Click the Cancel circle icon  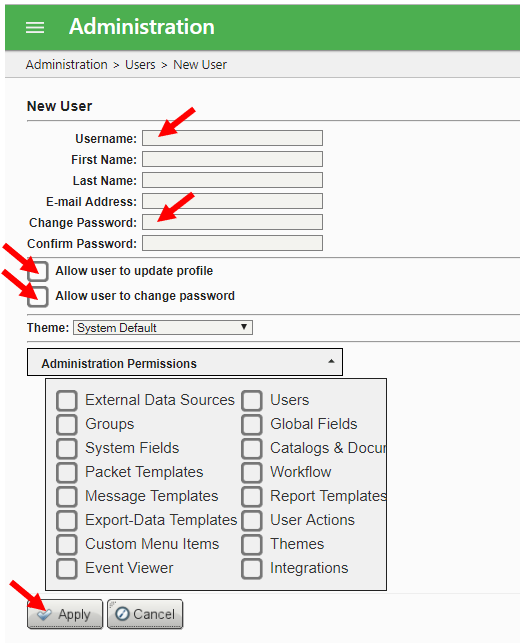tap(122, 614)
